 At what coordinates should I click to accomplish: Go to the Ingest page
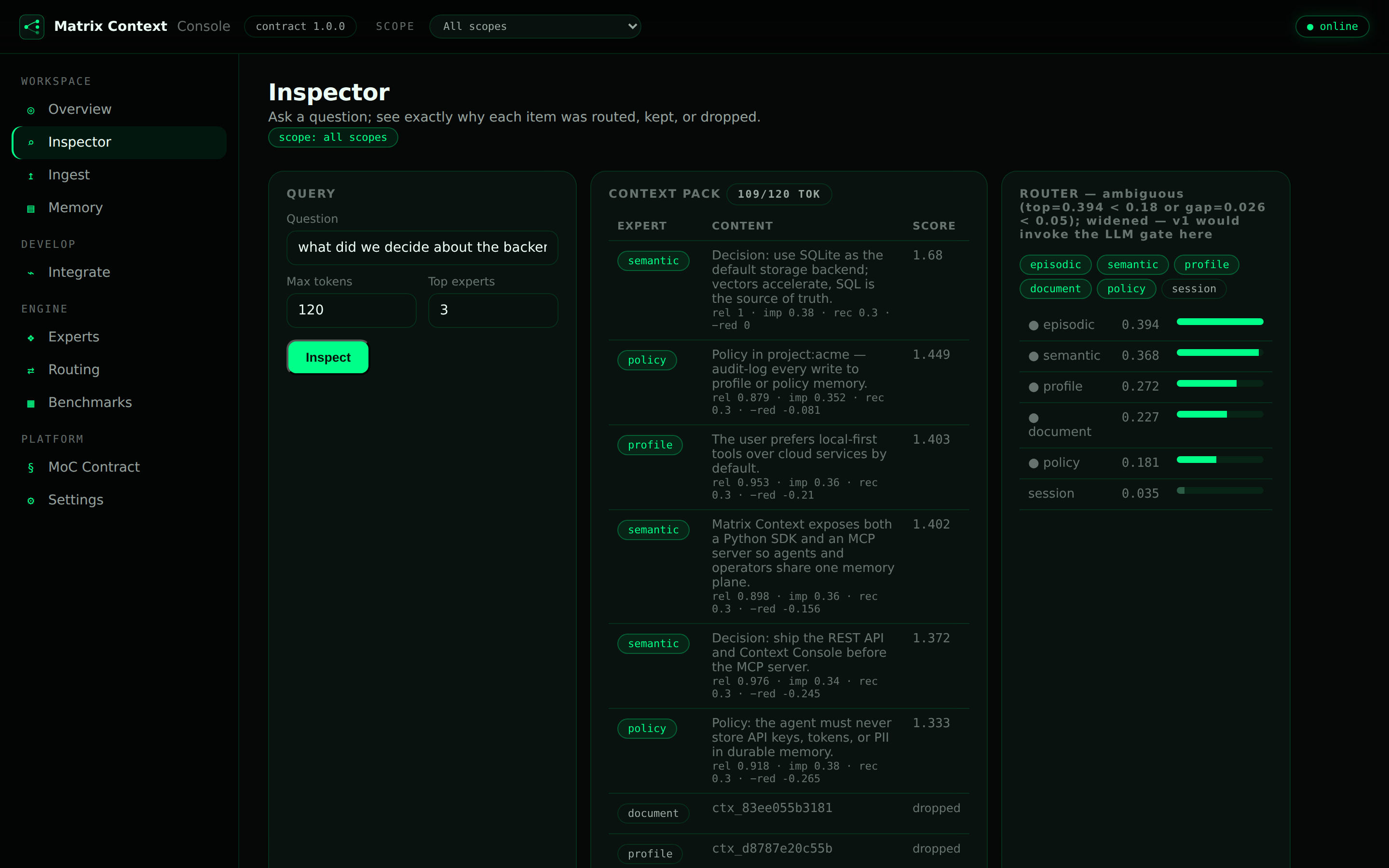point(119,175)
